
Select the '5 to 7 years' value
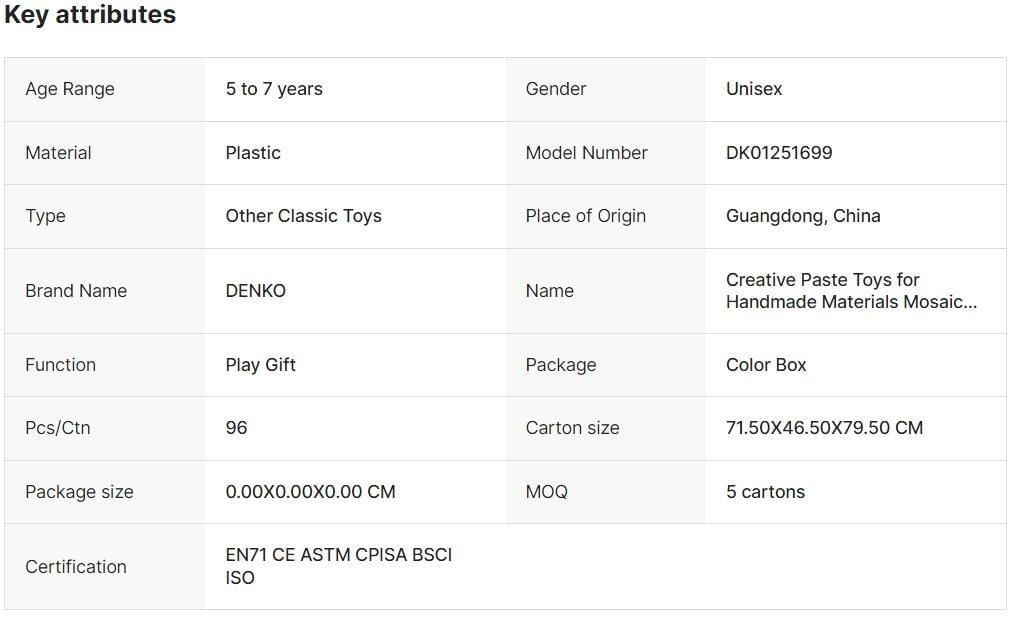[x=274, y=89]
